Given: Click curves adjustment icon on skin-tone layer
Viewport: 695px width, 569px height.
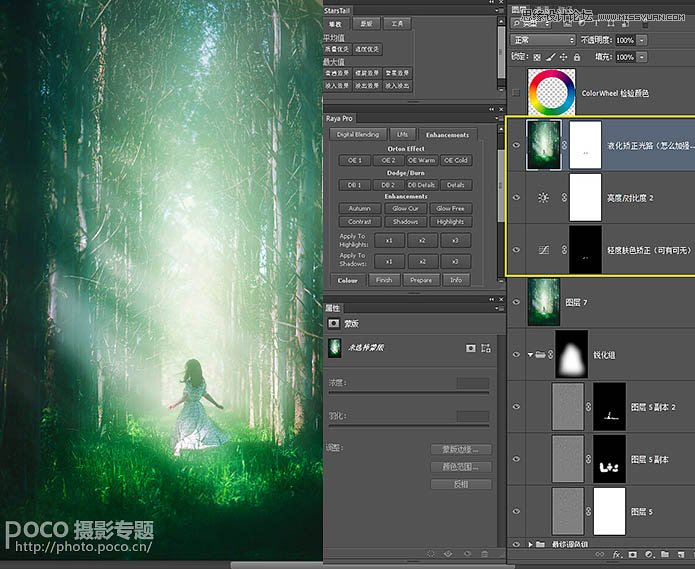Looking at the screenshot, I should pyautogui.click(x=543, y=250).
